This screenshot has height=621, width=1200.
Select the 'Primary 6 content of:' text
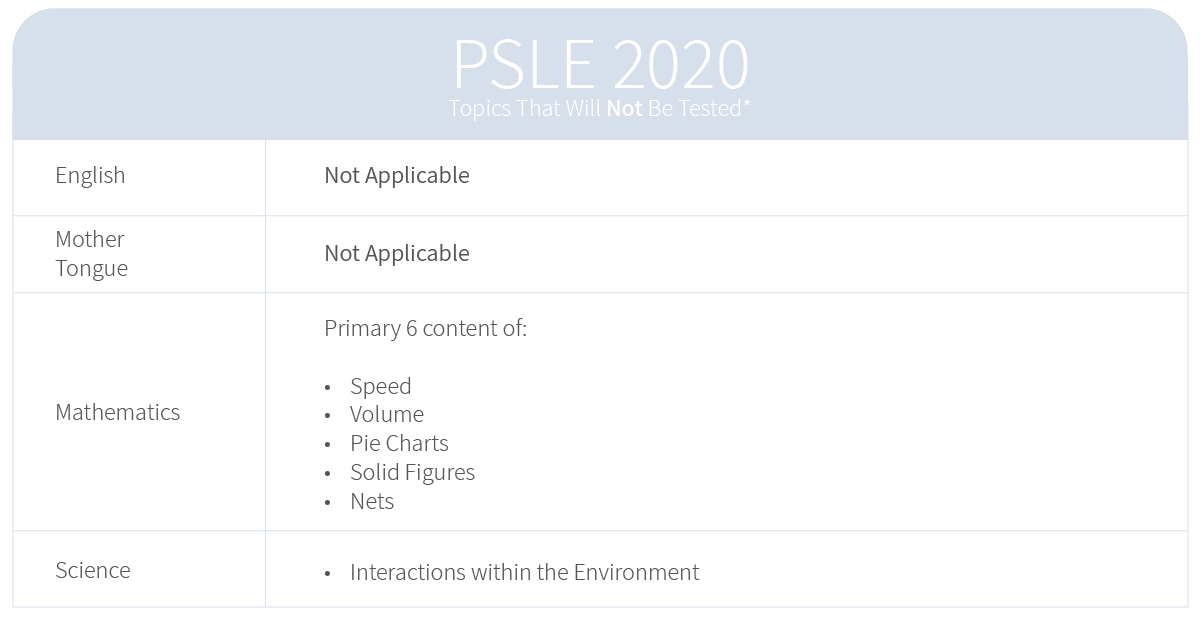pos(425,328)
